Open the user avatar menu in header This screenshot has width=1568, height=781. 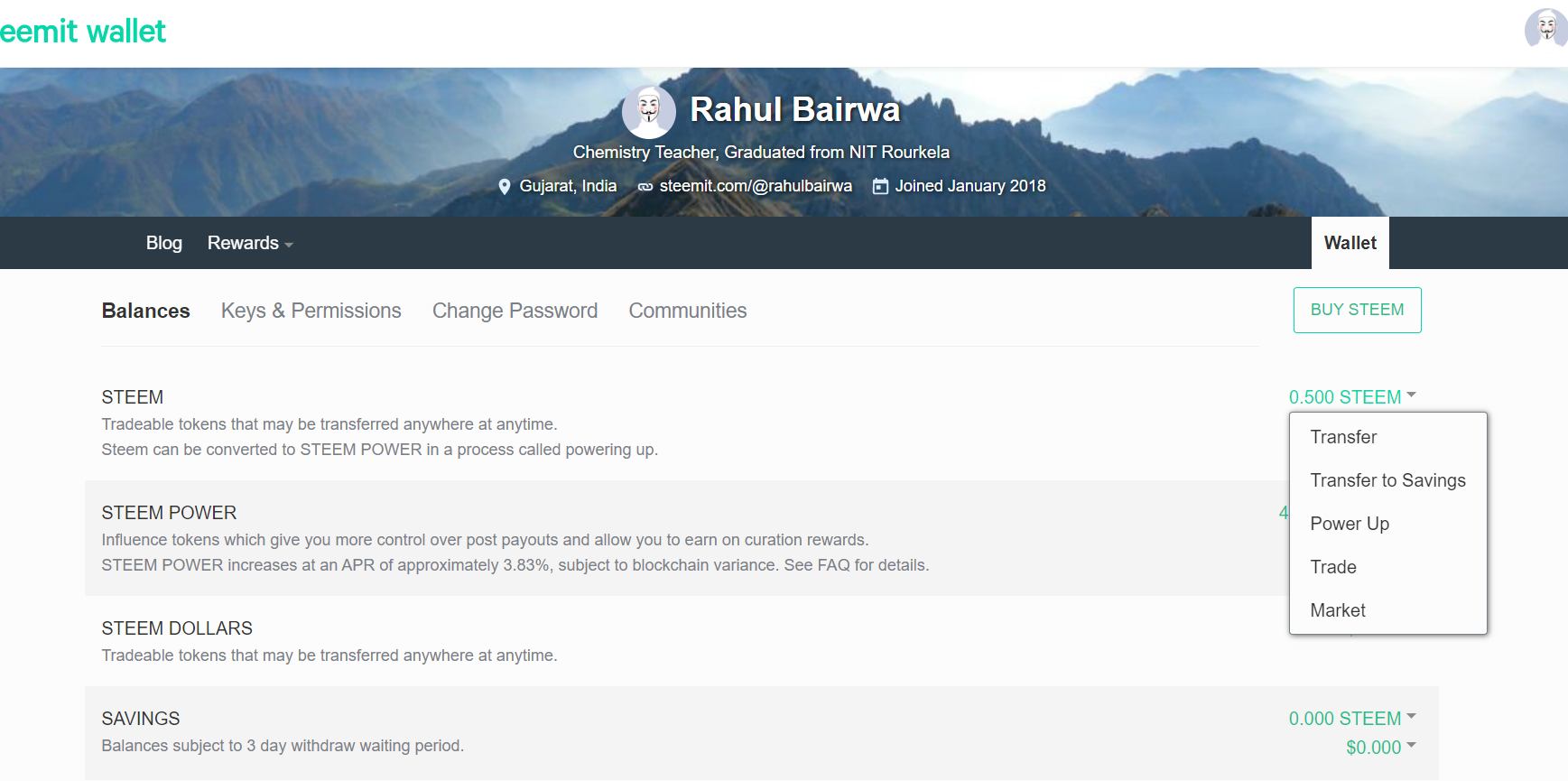1546,28
